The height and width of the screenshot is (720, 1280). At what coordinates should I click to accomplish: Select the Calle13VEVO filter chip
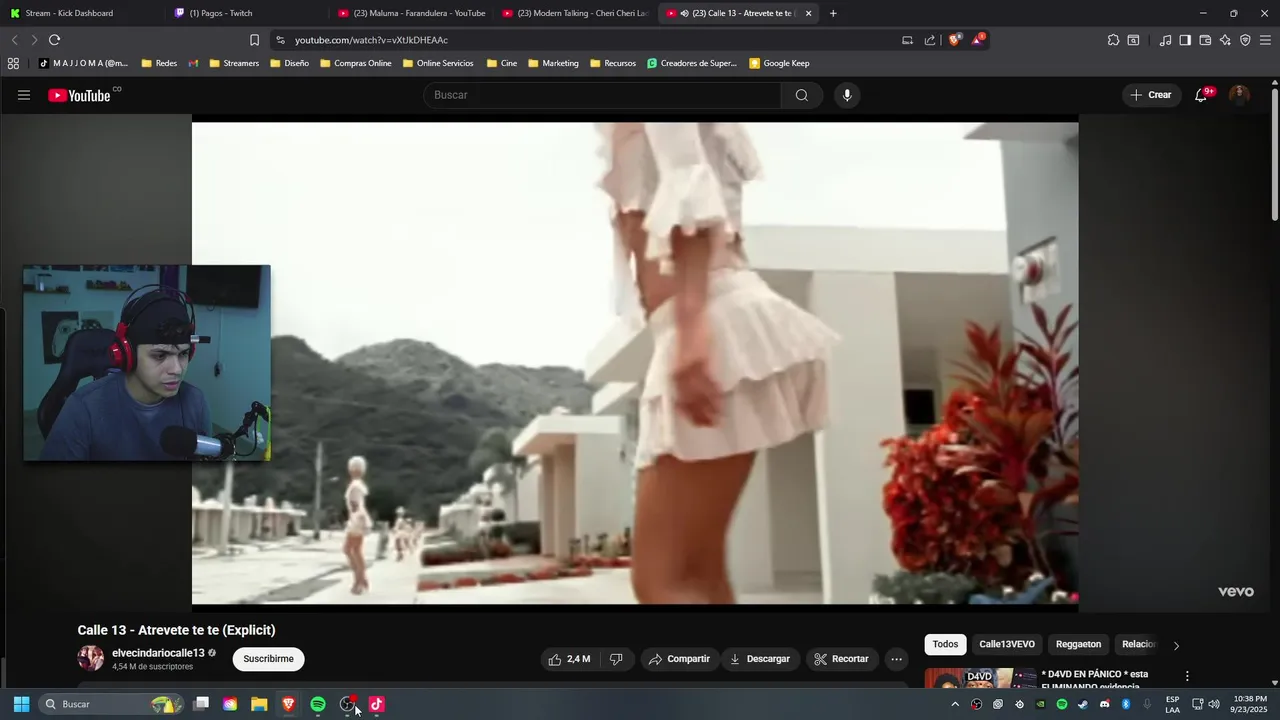click(1007, 644)
